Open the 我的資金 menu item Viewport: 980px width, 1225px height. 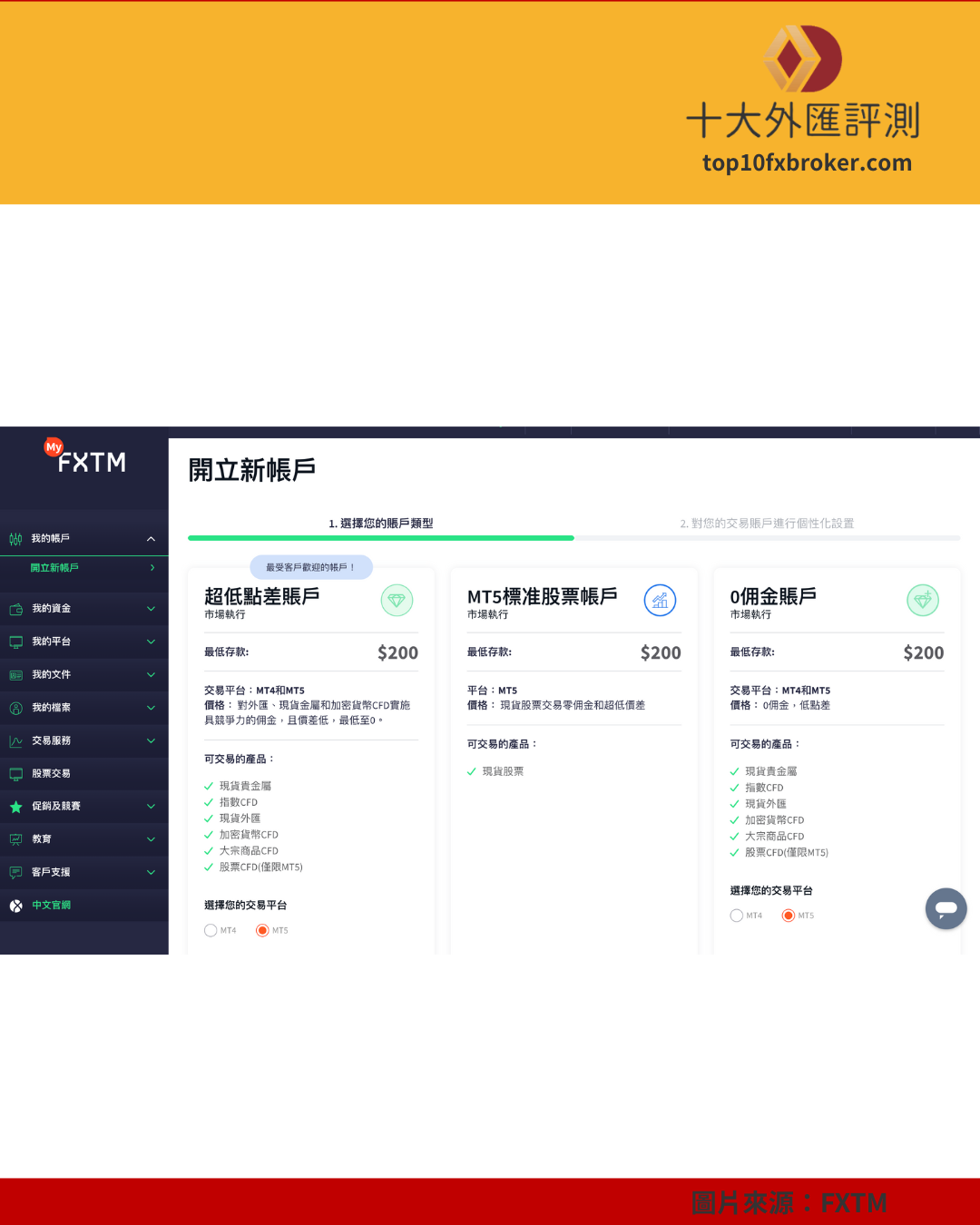pyautogui.click(x=84, y=609)
